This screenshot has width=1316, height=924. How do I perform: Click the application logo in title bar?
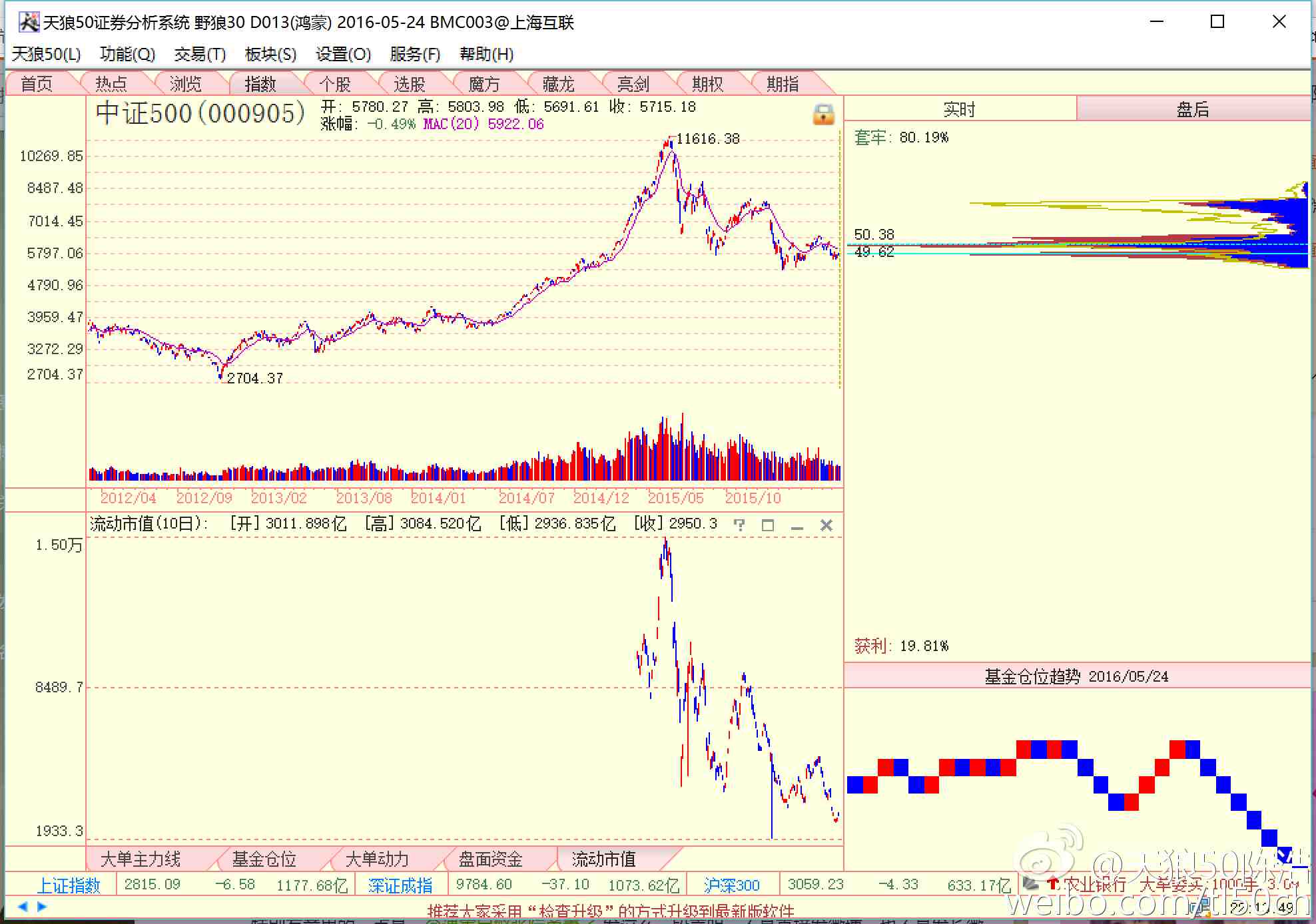tap(28, 22)
